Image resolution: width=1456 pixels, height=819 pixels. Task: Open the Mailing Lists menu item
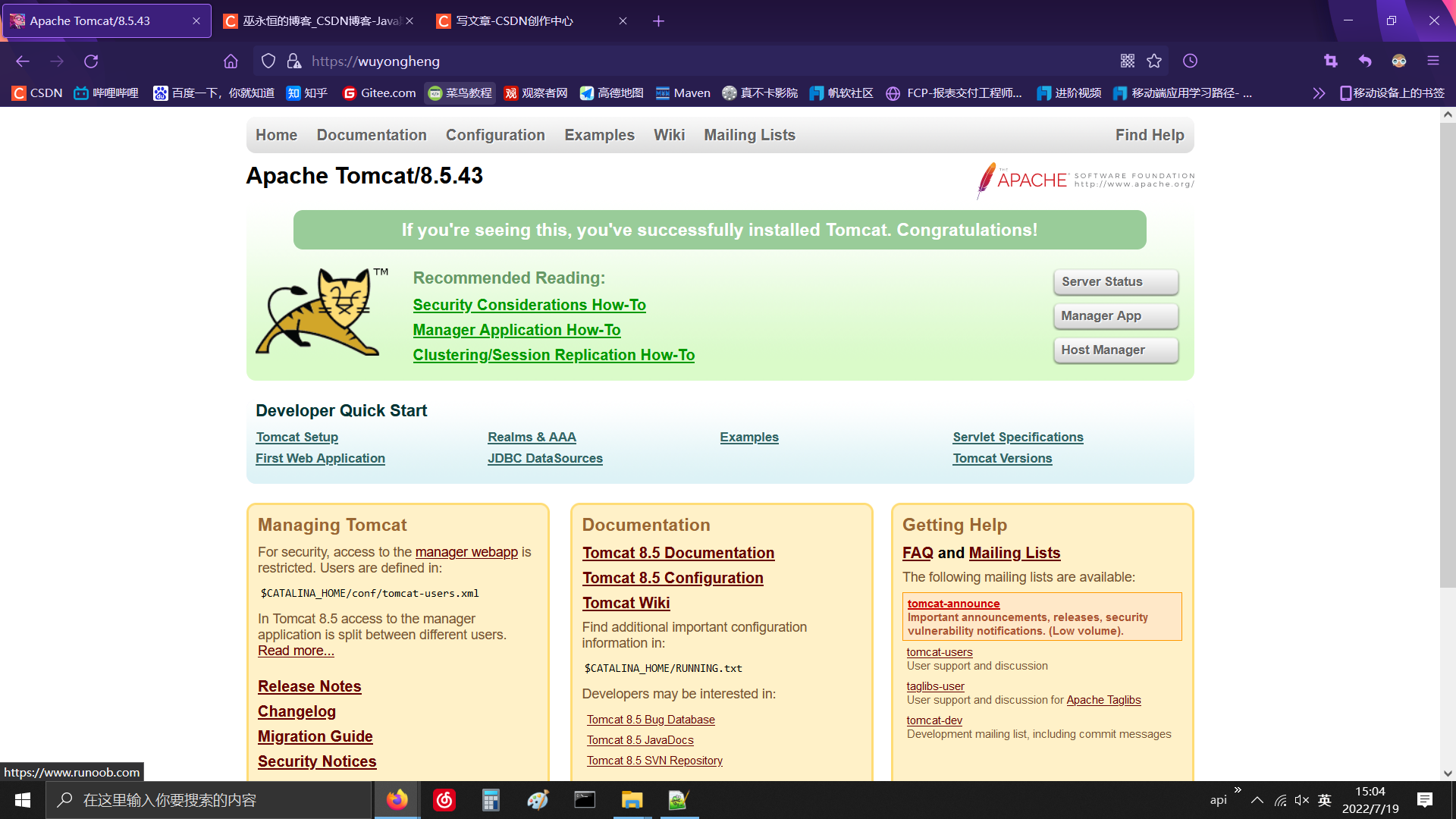(749, 135)
